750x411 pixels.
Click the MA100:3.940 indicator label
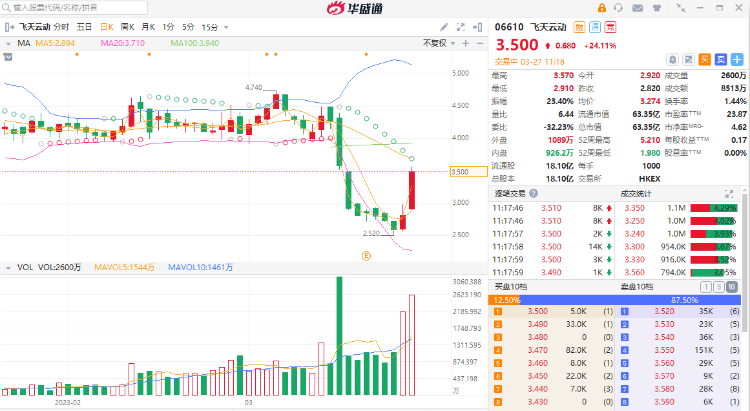point(195,43)
